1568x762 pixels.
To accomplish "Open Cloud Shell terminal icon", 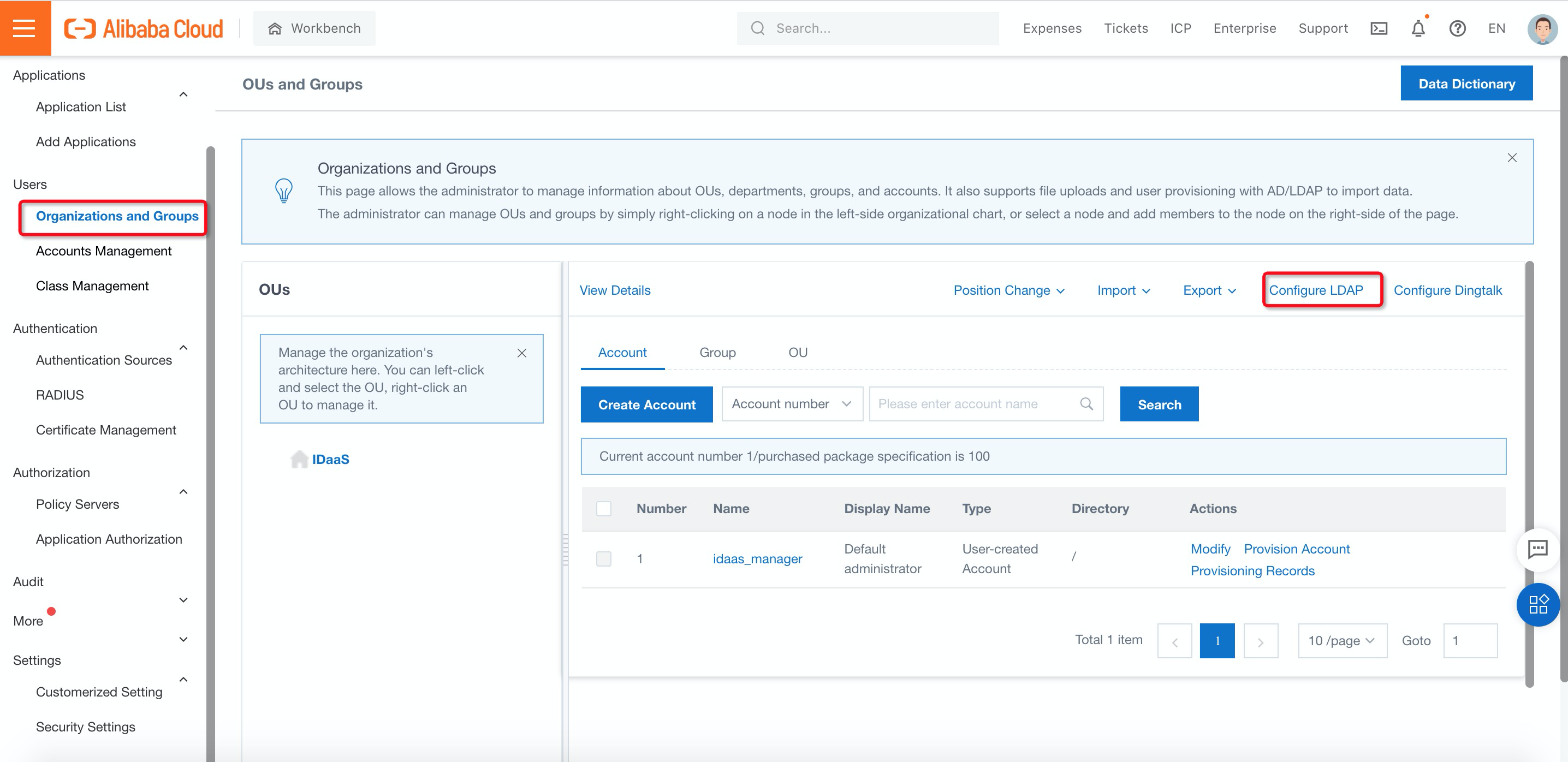I will click(x=1378, y=28).
